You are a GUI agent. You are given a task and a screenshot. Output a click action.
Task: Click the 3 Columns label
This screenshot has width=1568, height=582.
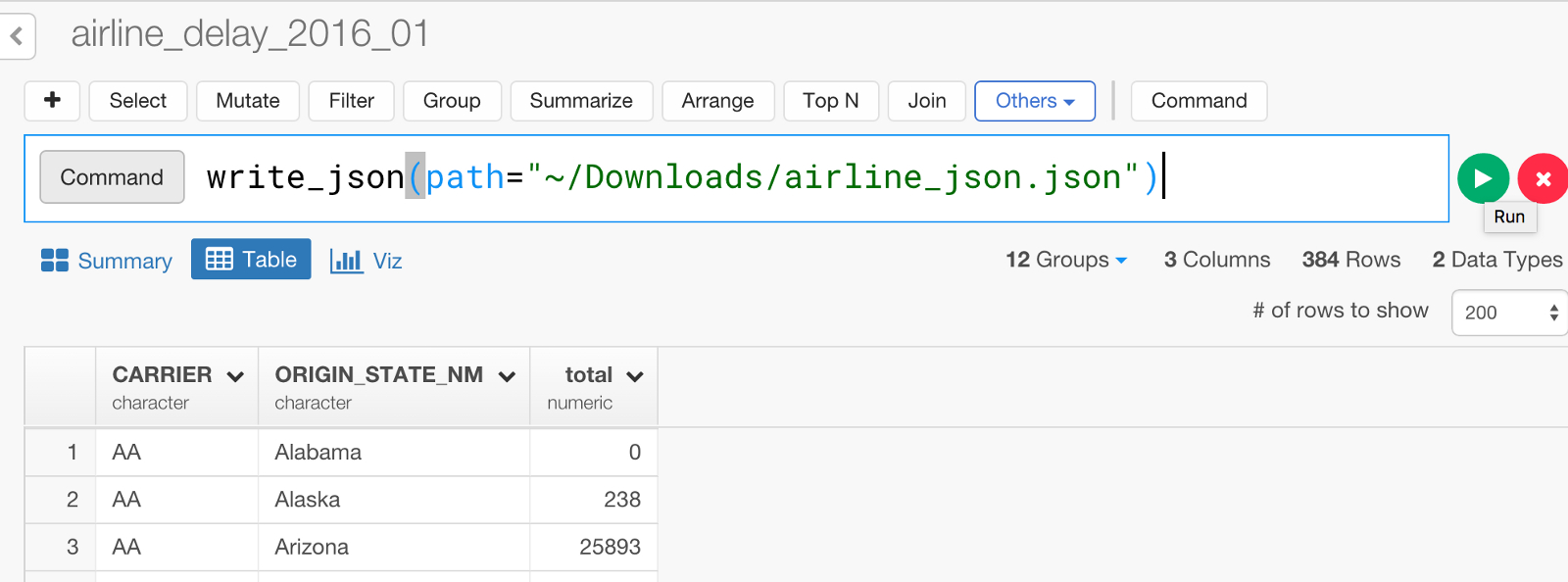(x=1217, y=260)
